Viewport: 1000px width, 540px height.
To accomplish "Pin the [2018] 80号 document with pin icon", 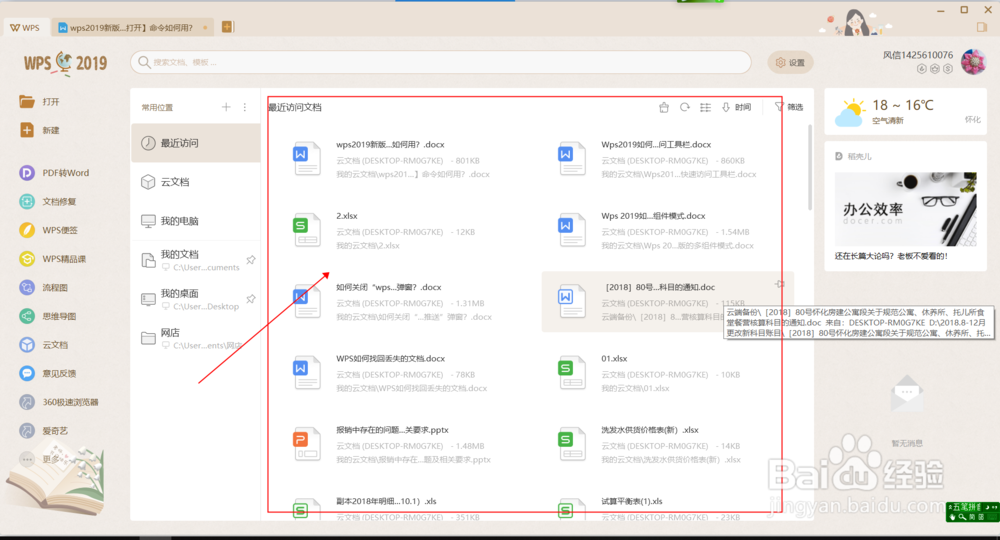I will tap(780, 284).
